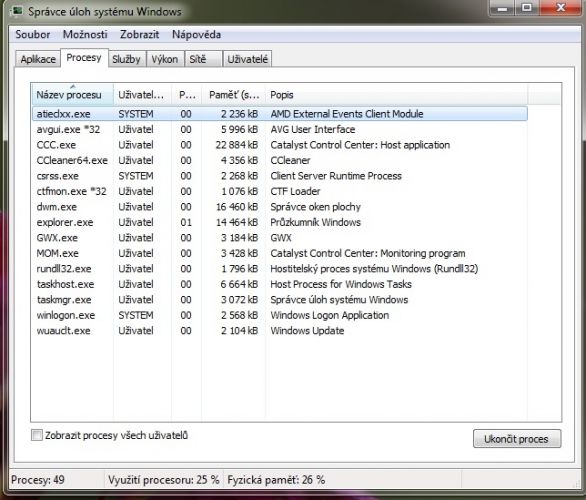Click the Task Manager title bar icon
586x500 pixels.
tap(16, 11)
